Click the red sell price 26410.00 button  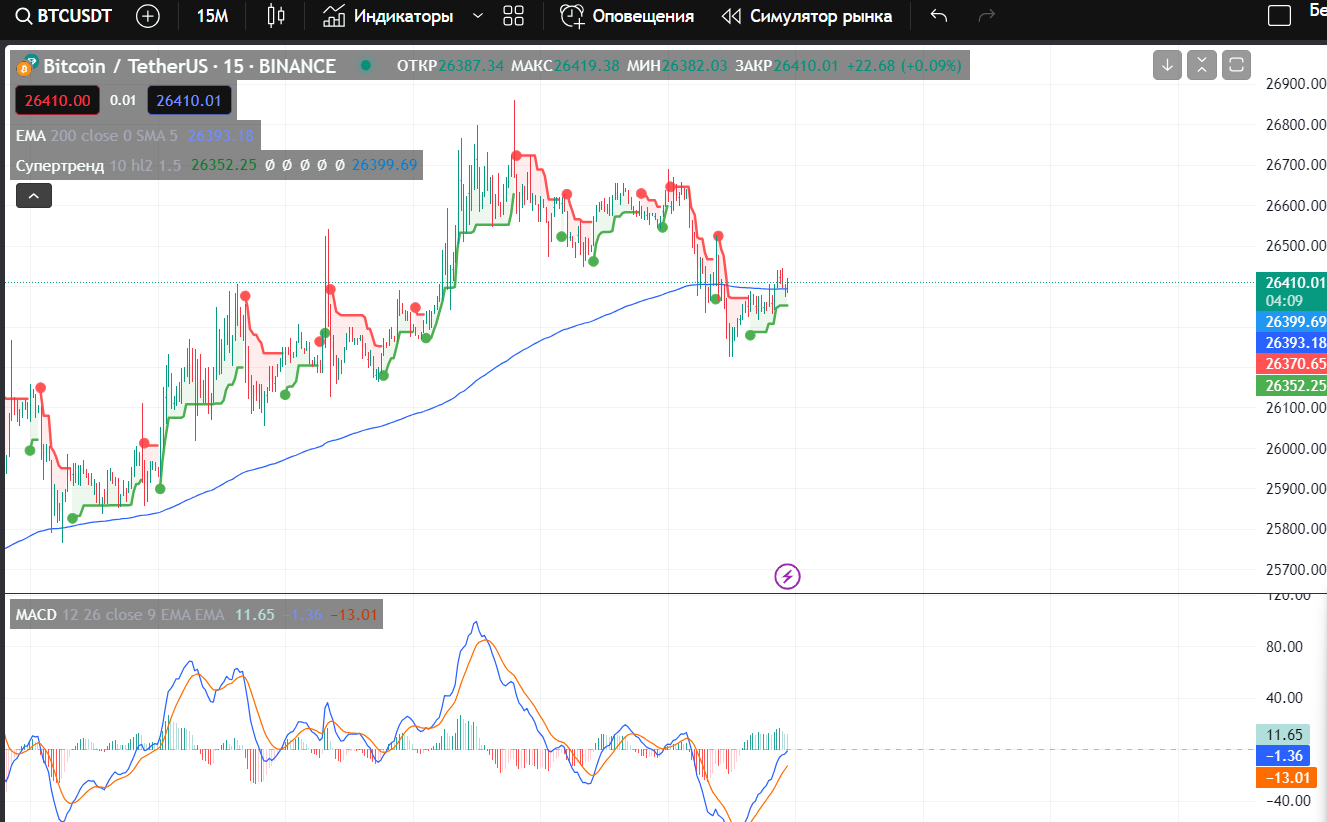(58, 100)
